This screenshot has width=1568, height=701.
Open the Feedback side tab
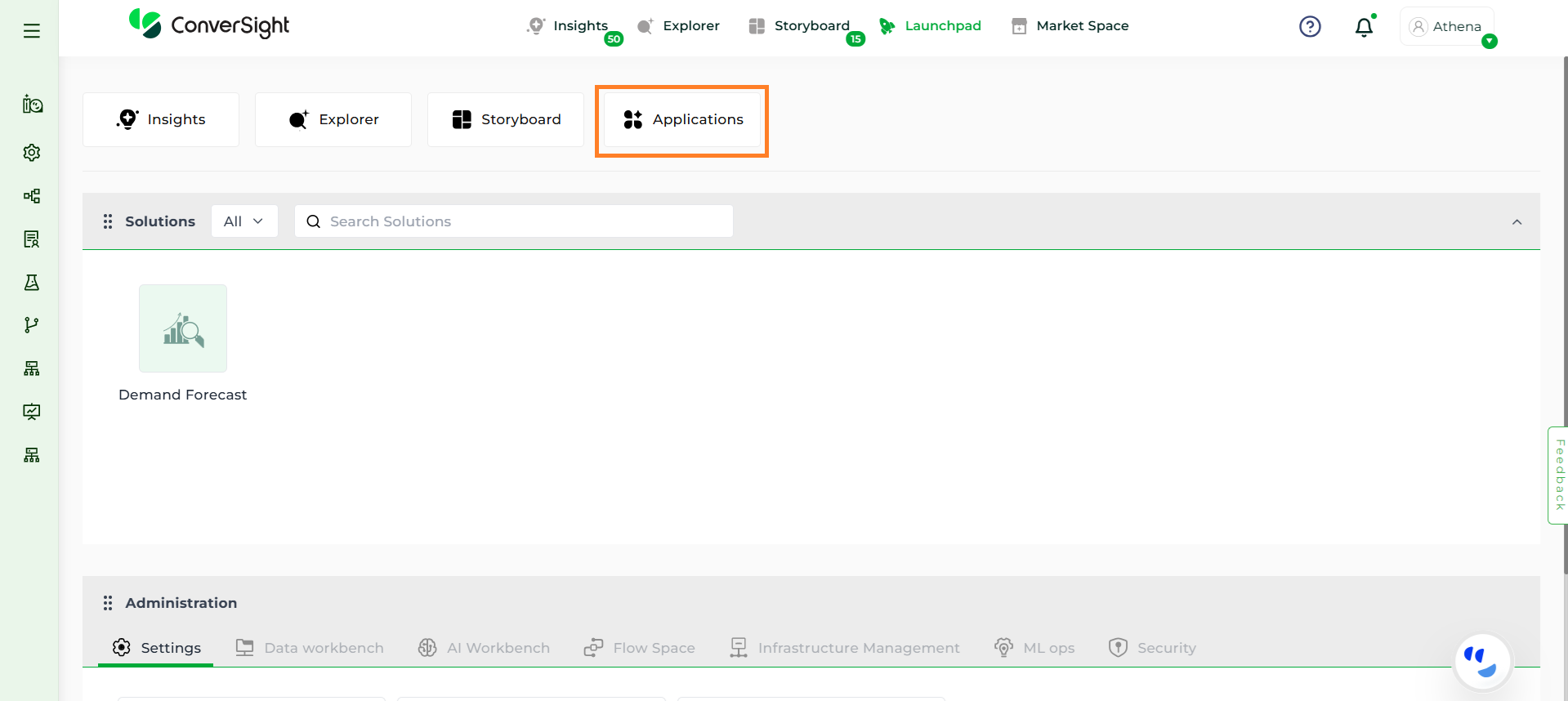[x=1559, y=475]
